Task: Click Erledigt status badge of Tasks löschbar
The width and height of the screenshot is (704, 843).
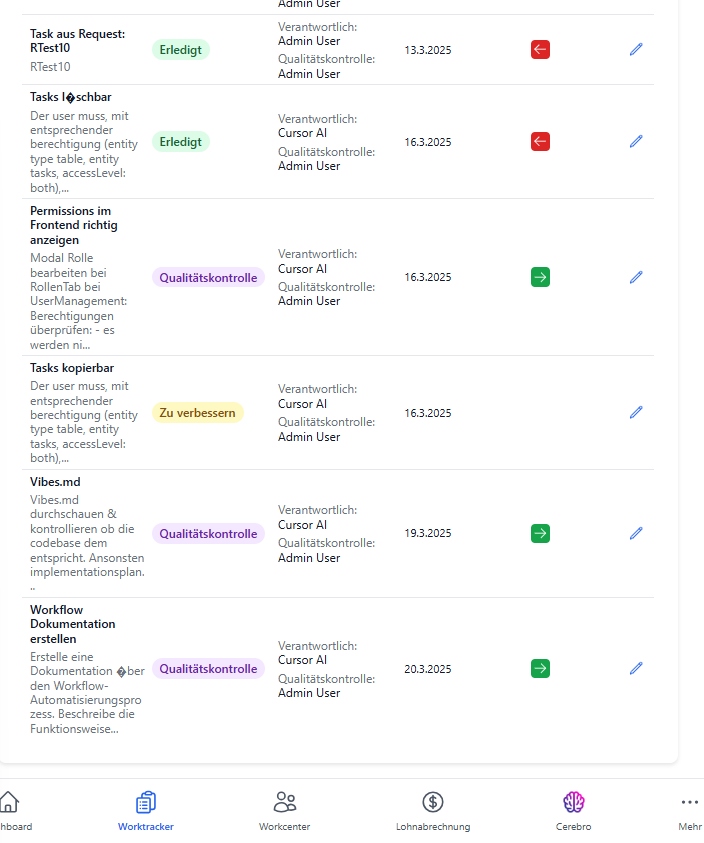Action: point(181,142)
